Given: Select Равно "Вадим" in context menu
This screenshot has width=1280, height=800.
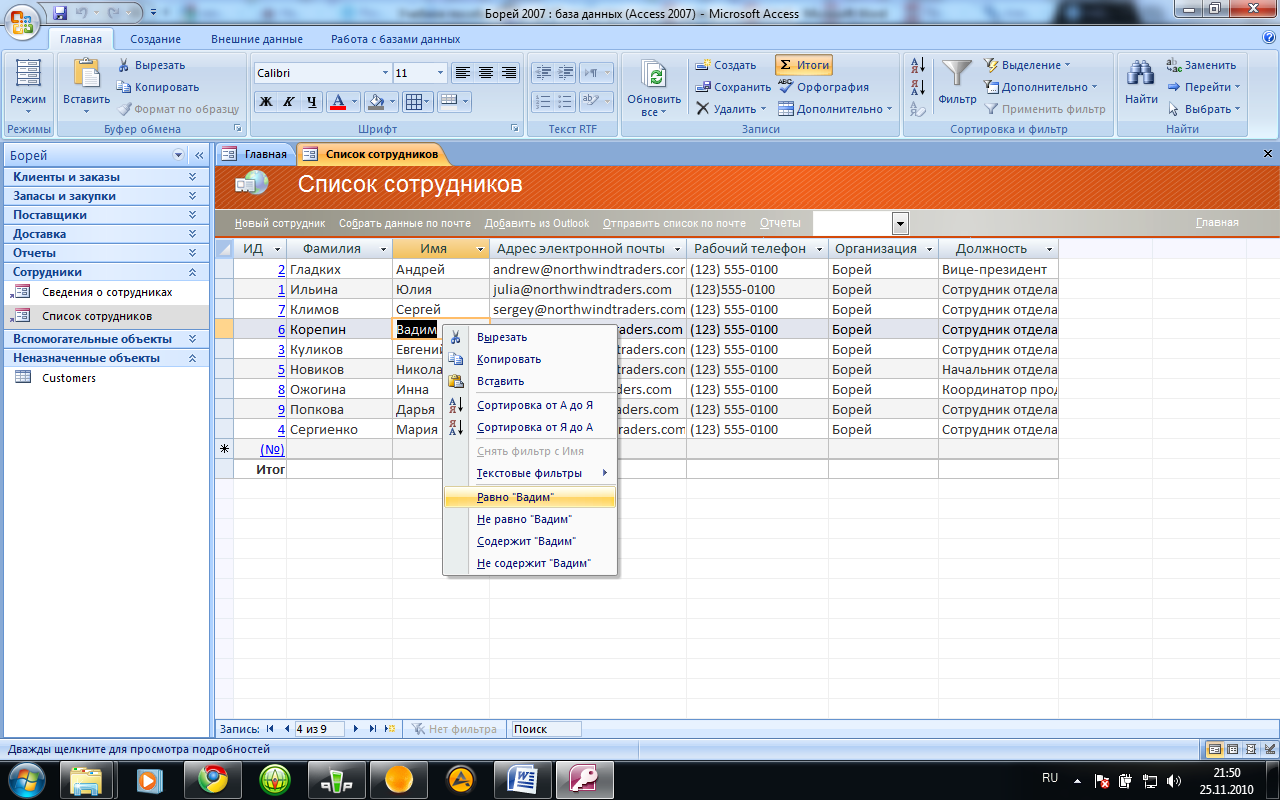Looking at the screenshot, I should (530, 497).
